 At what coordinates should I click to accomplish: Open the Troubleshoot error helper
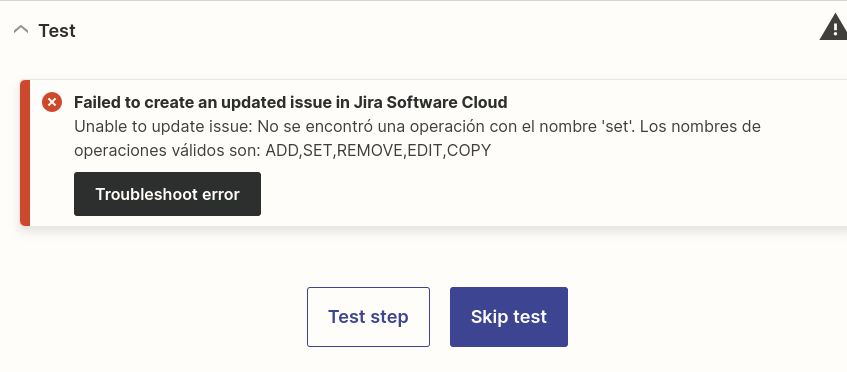[x=167, y=194]
